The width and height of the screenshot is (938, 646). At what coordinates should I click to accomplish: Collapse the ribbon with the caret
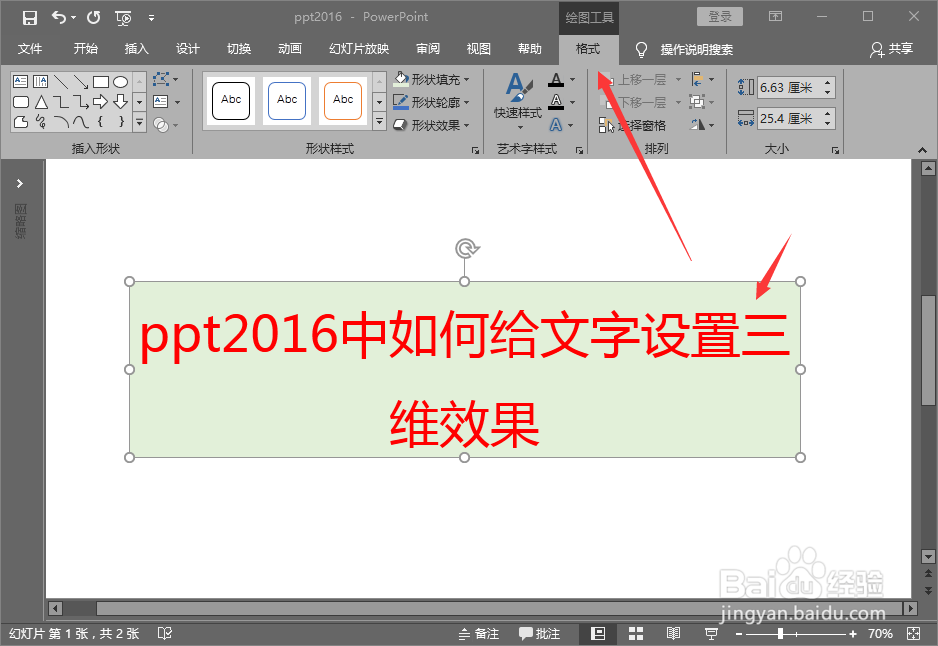(x=922, y=150)
